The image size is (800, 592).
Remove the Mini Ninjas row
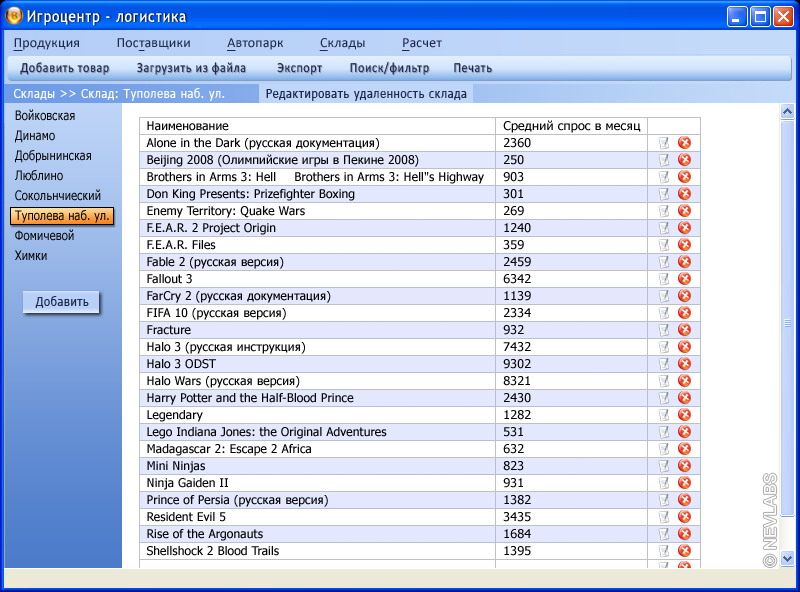(x=685, y=466)
